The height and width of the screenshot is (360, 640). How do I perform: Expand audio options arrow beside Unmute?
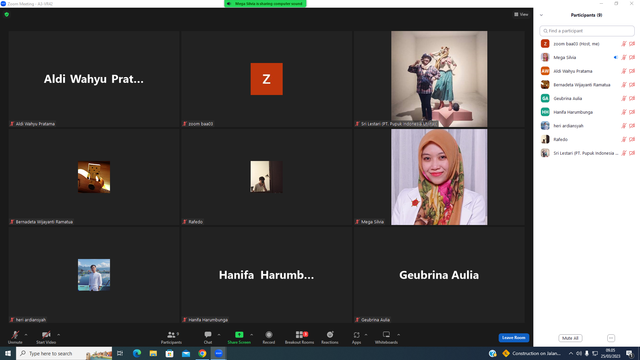pyautogui.click(x=26, y=335)
